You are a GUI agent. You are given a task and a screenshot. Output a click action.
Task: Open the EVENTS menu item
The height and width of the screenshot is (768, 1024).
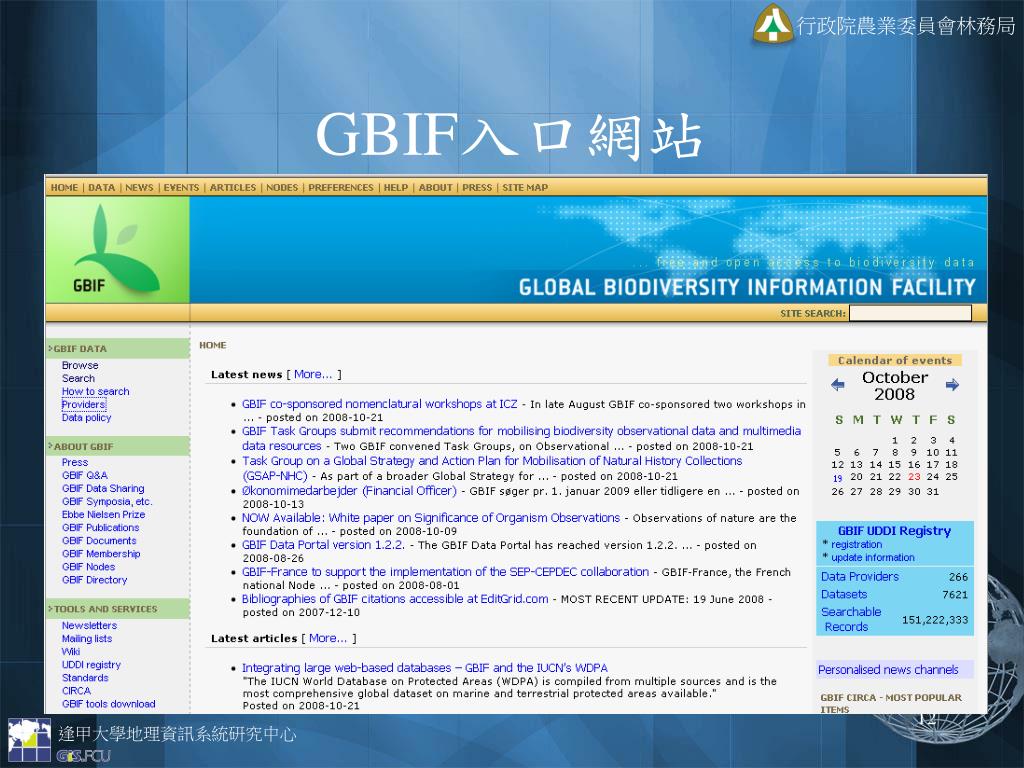tap(181, 187)
